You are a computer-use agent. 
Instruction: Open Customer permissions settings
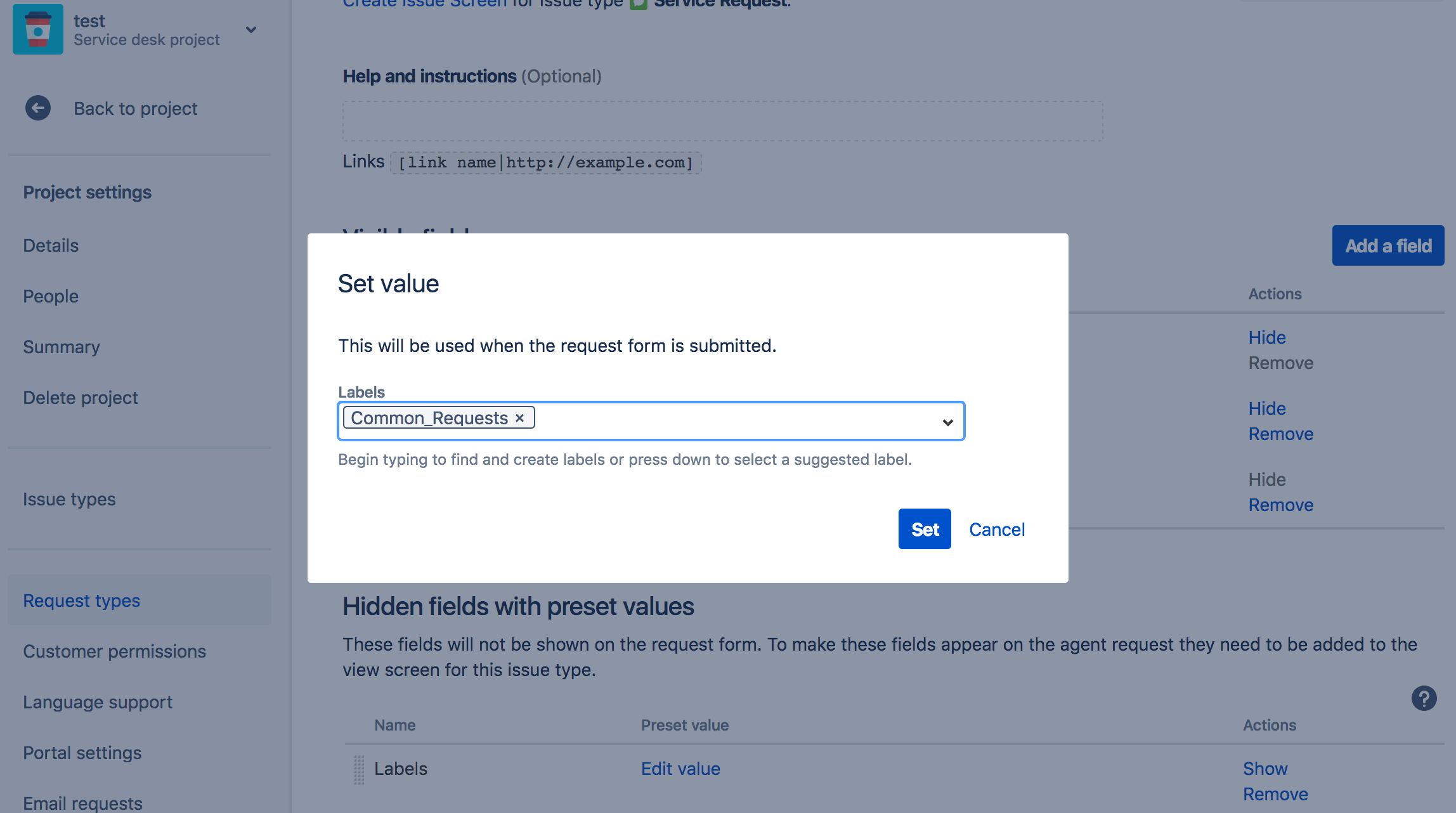click(114, 651)
